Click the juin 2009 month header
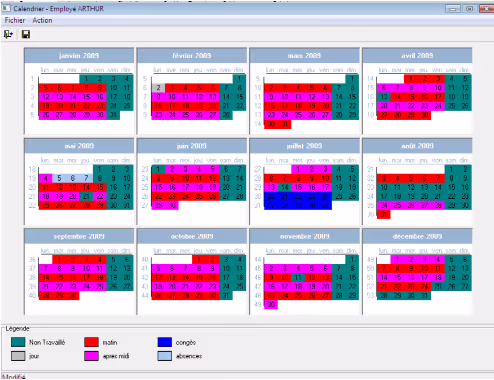 pyautogui.click(x=192, y=146)
